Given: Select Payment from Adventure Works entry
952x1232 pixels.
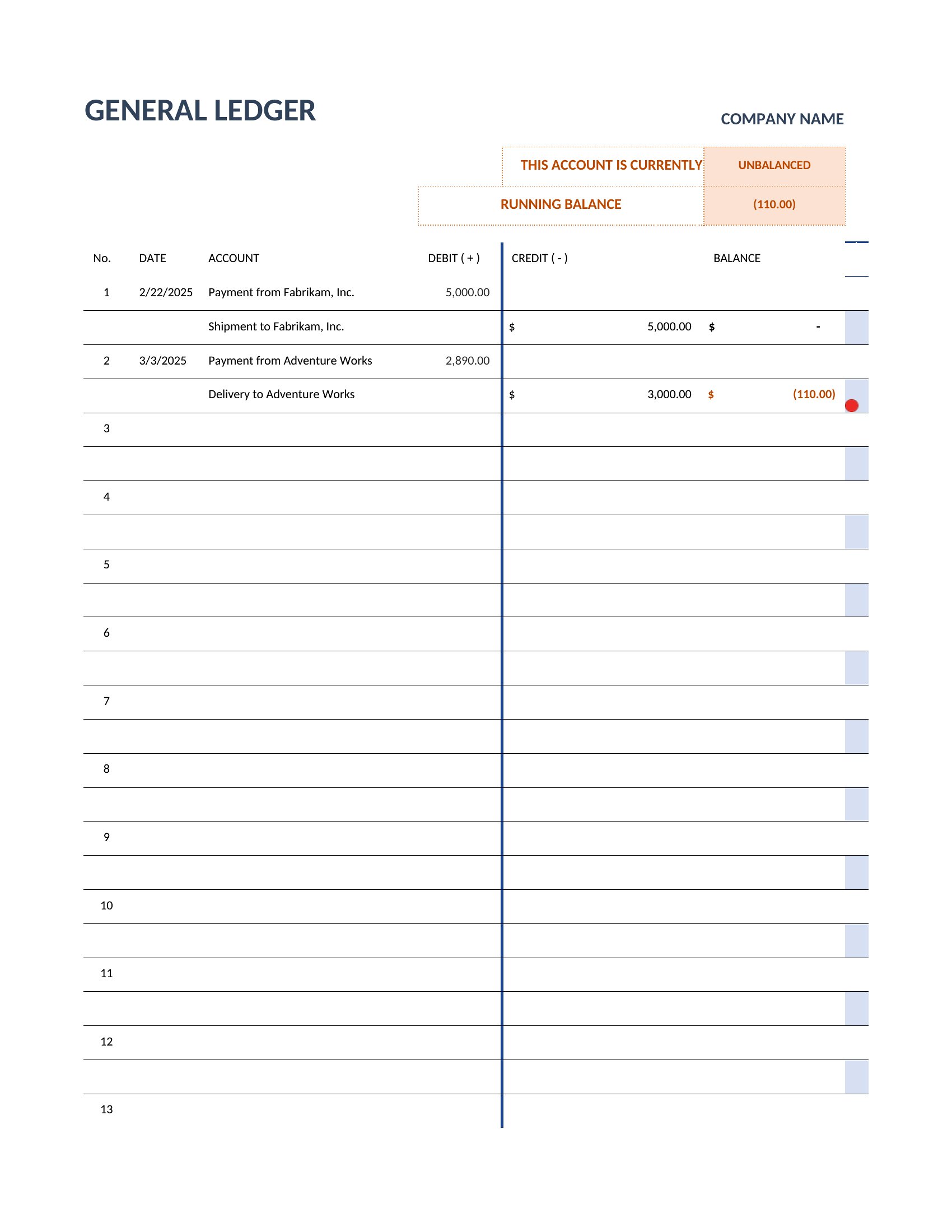Looking at the screenshot, I should click(290, 361).
